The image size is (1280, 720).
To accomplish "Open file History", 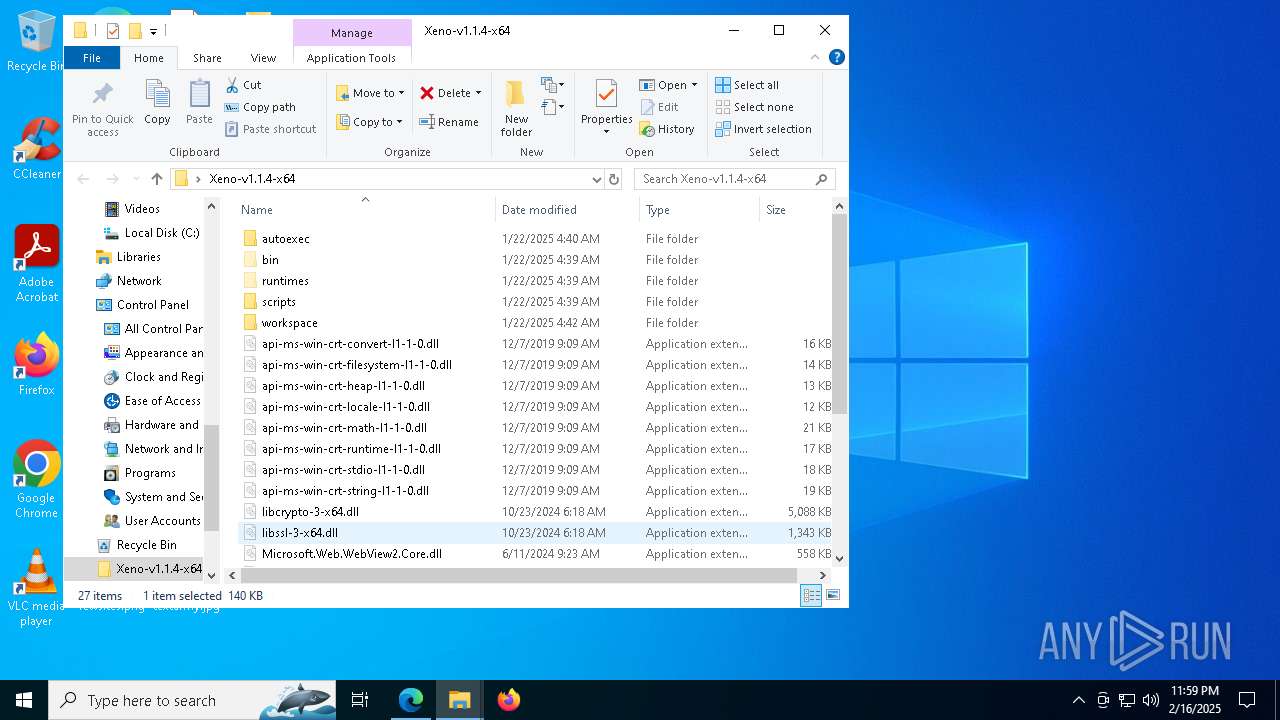I will (667, 129).
